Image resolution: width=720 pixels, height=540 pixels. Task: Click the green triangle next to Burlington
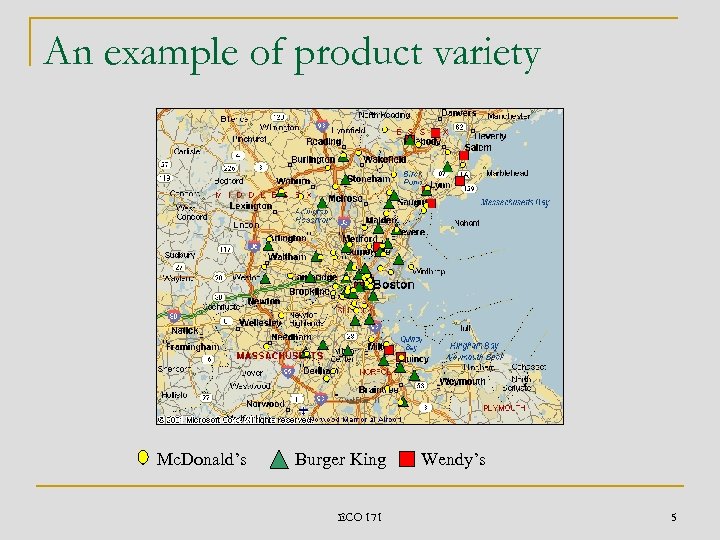click(343, 158)
